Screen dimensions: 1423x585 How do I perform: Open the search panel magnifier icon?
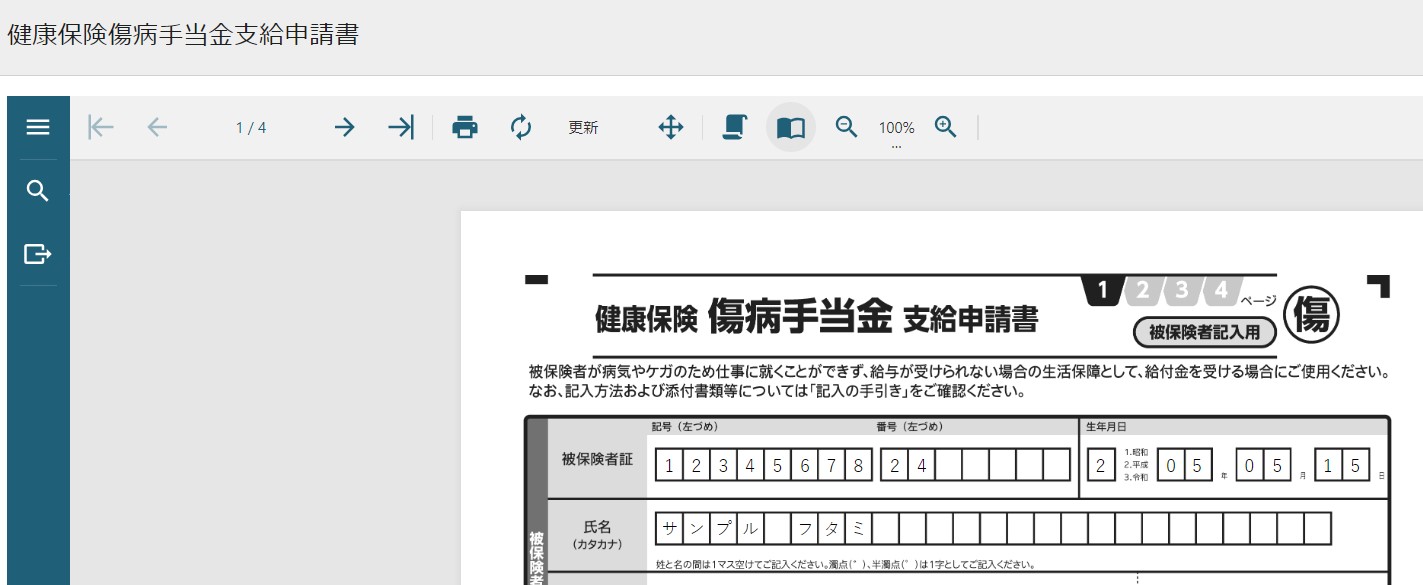pos(38,191)
